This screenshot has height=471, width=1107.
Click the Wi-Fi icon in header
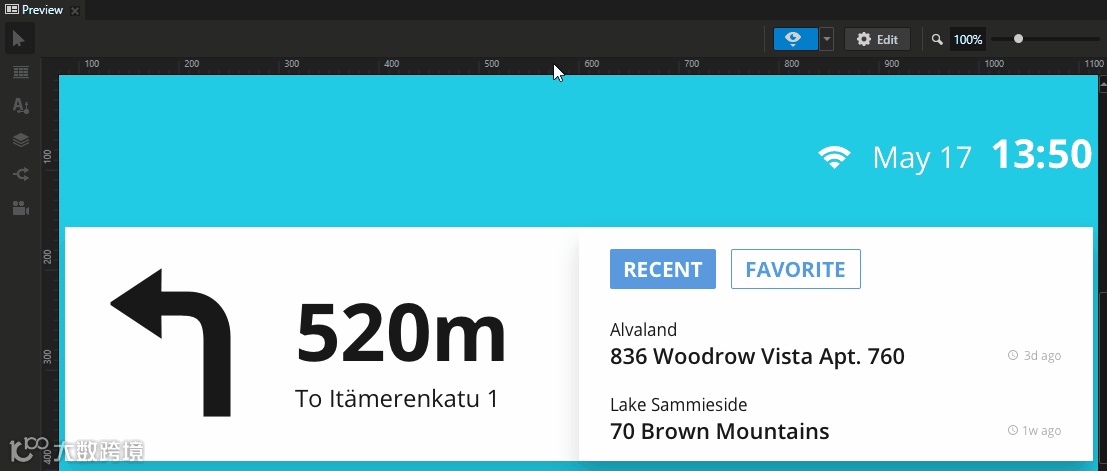coord(834,156)
